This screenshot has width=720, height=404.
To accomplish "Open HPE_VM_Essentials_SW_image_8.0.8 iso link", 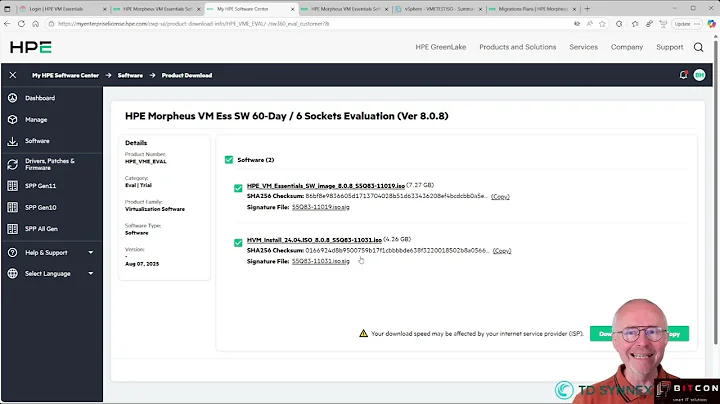I will coord(326,185).
